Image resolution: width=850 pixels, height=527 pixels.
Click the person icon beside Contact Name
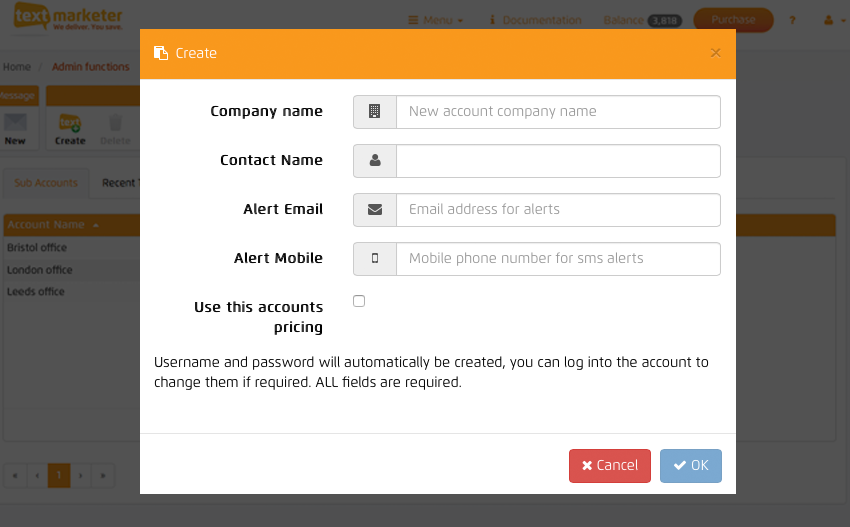click(375, 161)
